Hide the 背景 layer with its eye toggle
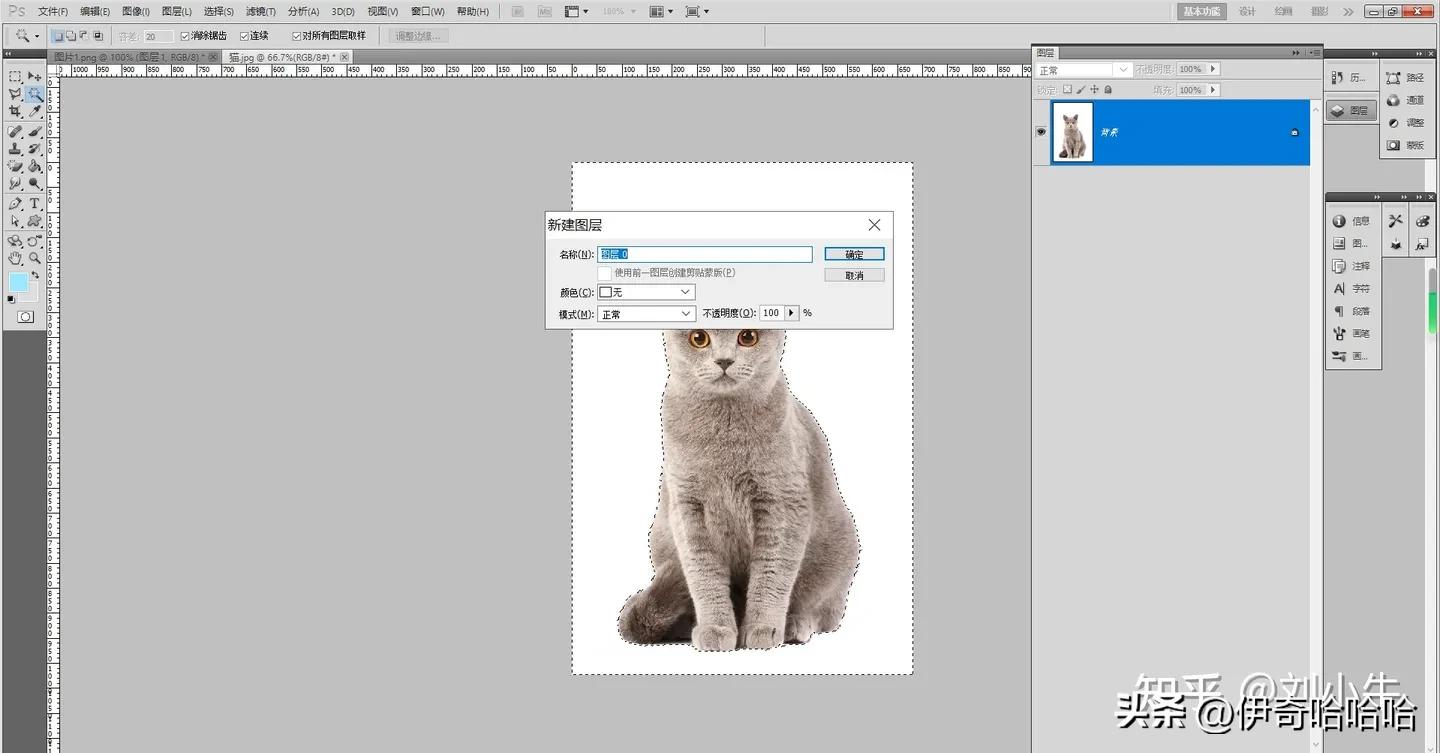 (1041, 131)
